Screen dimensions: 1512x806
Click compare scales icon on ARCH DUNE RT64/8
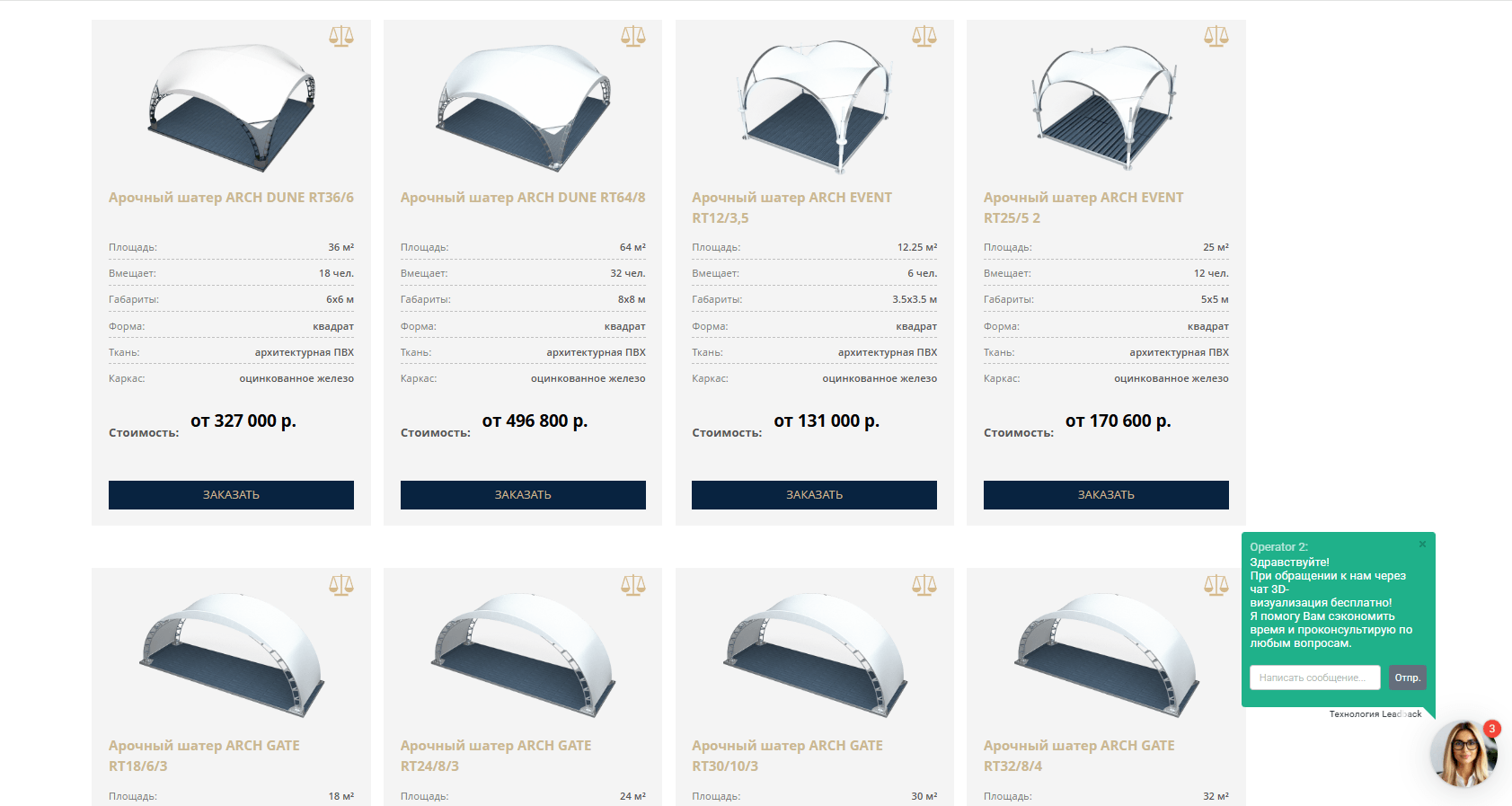(x=633, y=36)
